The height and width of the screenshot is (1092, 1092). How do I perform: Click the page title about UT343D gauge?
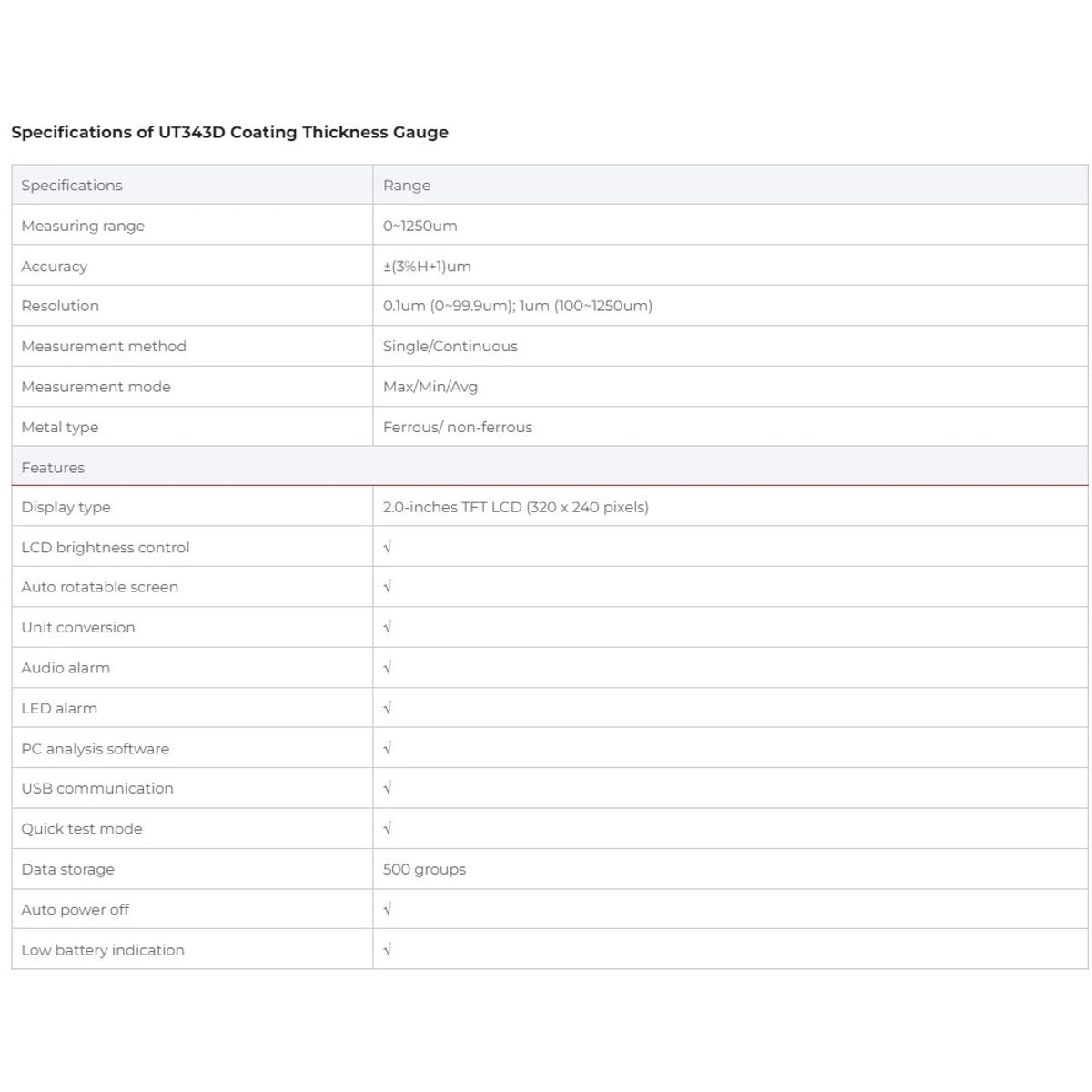[229, 132]
